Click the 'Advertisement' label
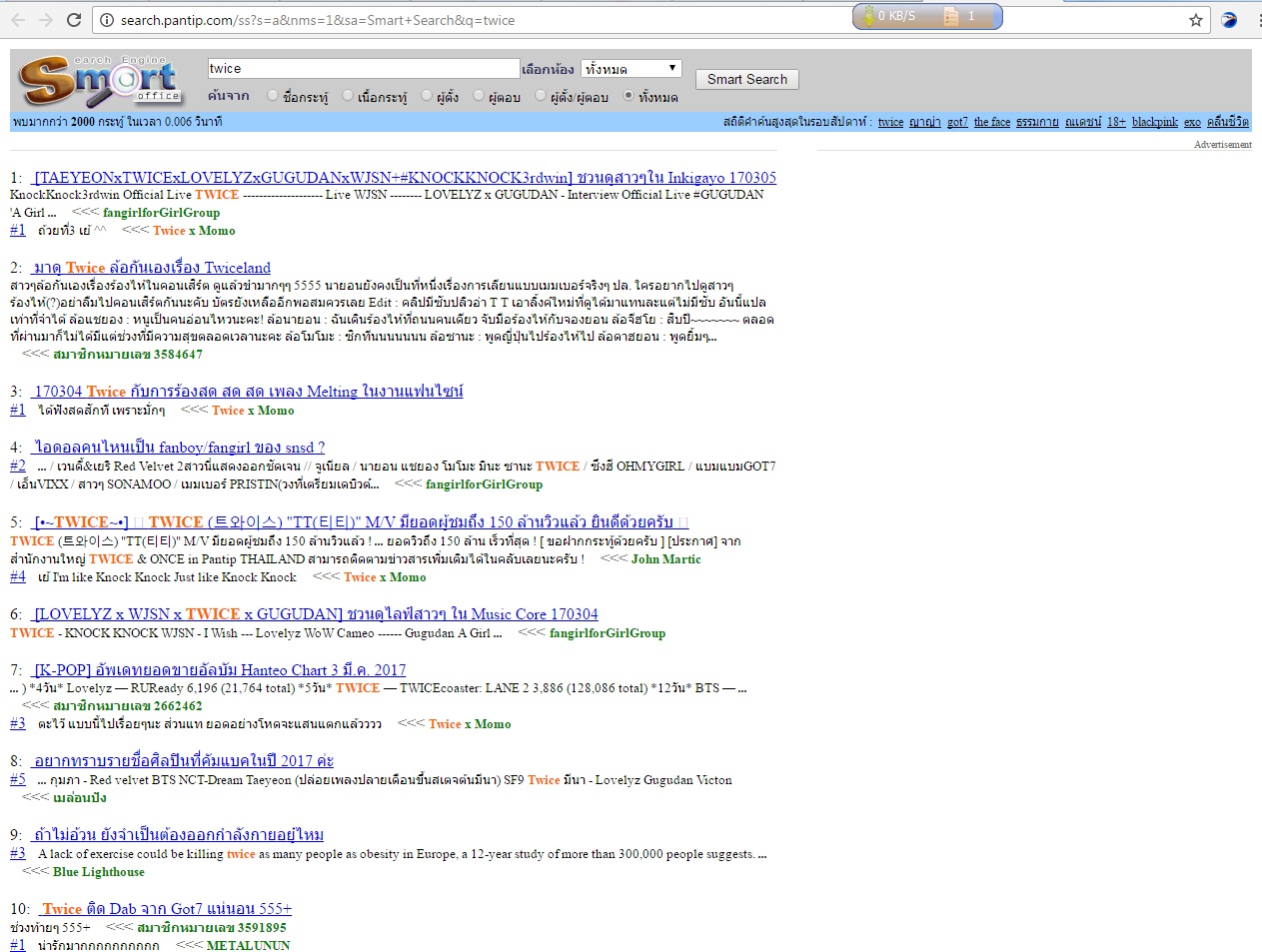This screenshot has width=1262, height=952. 1223,145
